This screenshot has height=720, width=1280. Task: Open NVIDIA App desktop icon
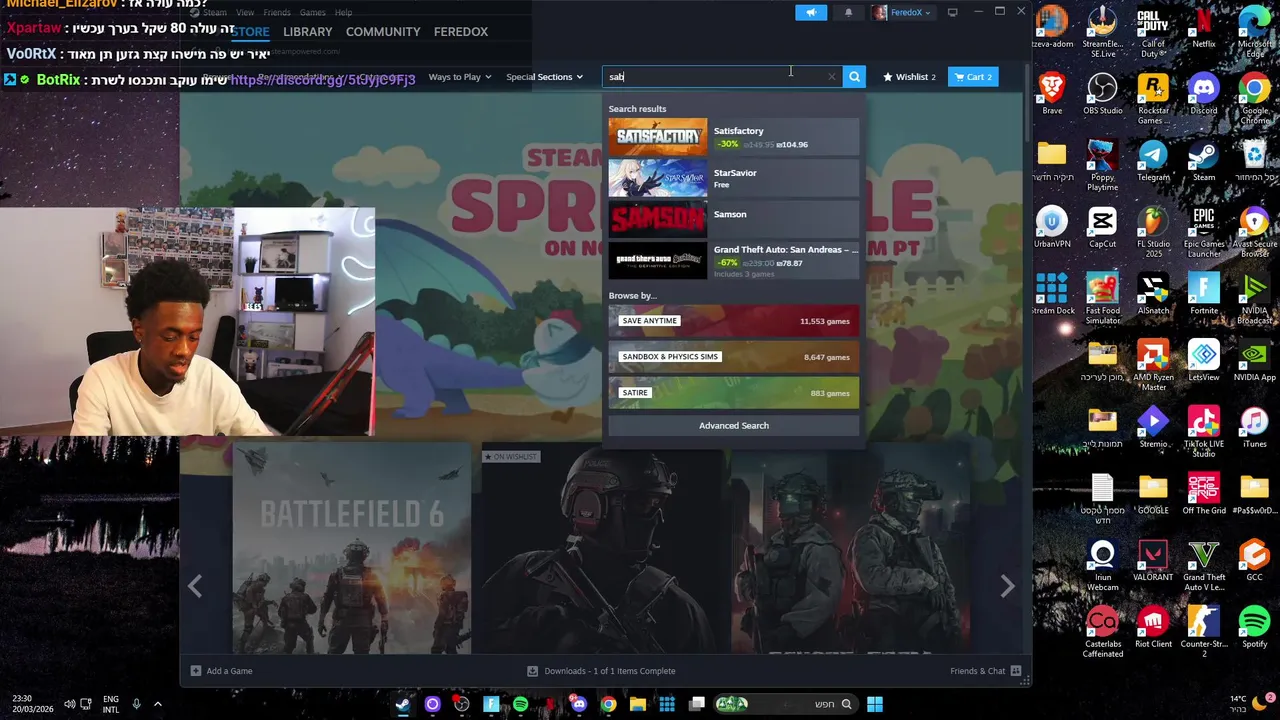coord(1255,362)
